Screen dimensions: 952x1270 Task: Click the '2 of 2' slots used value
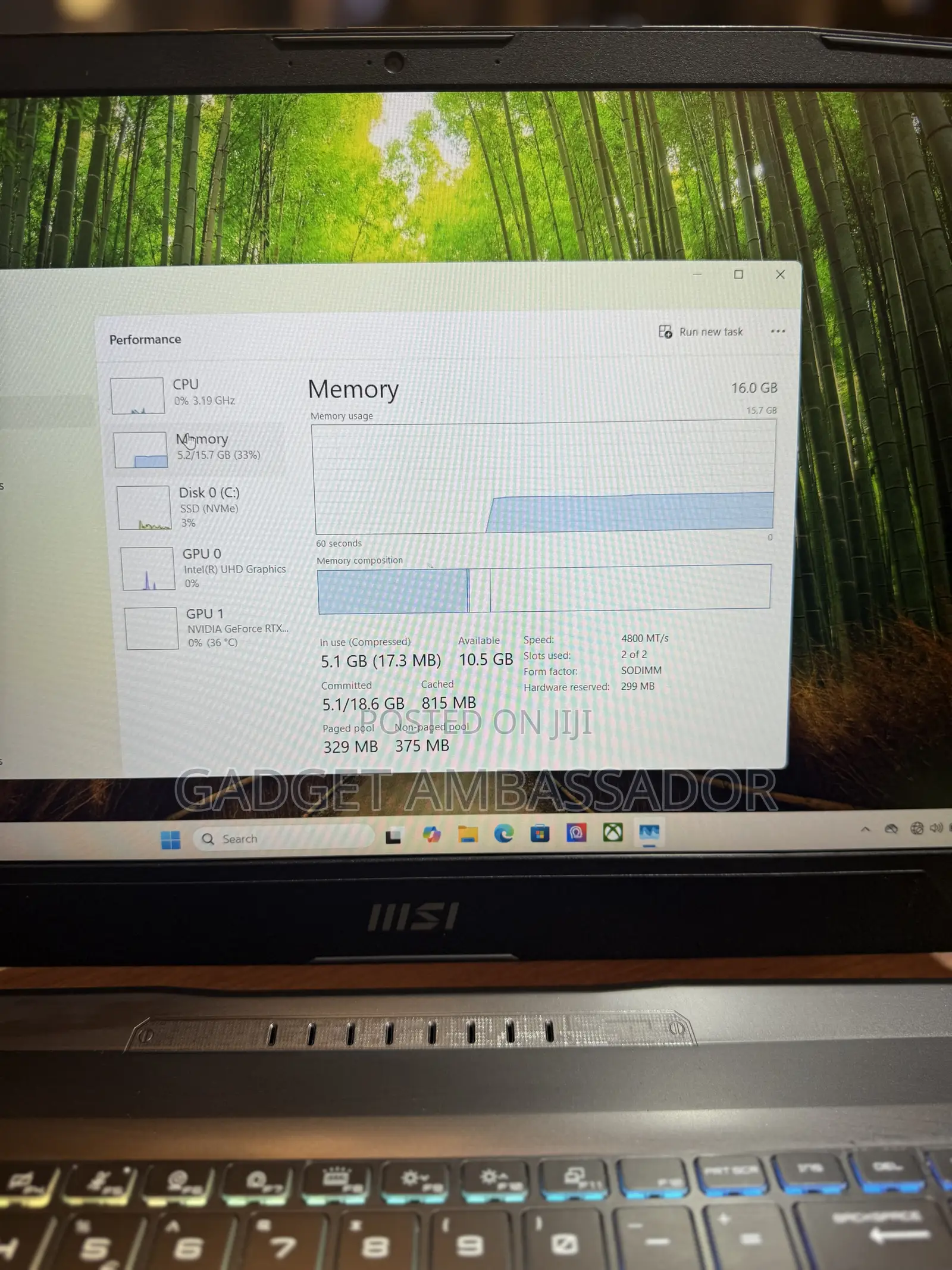click(634, 654)
